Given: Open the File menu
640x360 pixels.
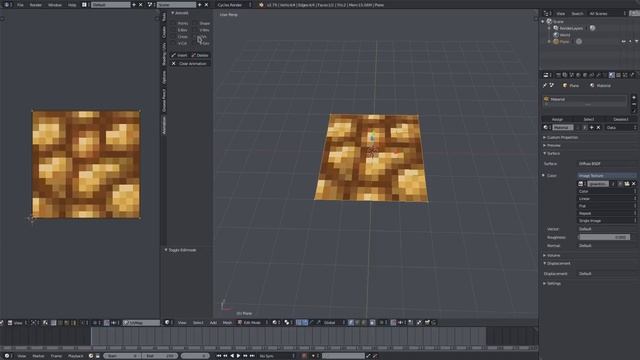Looking at the screenshot, I should click(20, 5).
